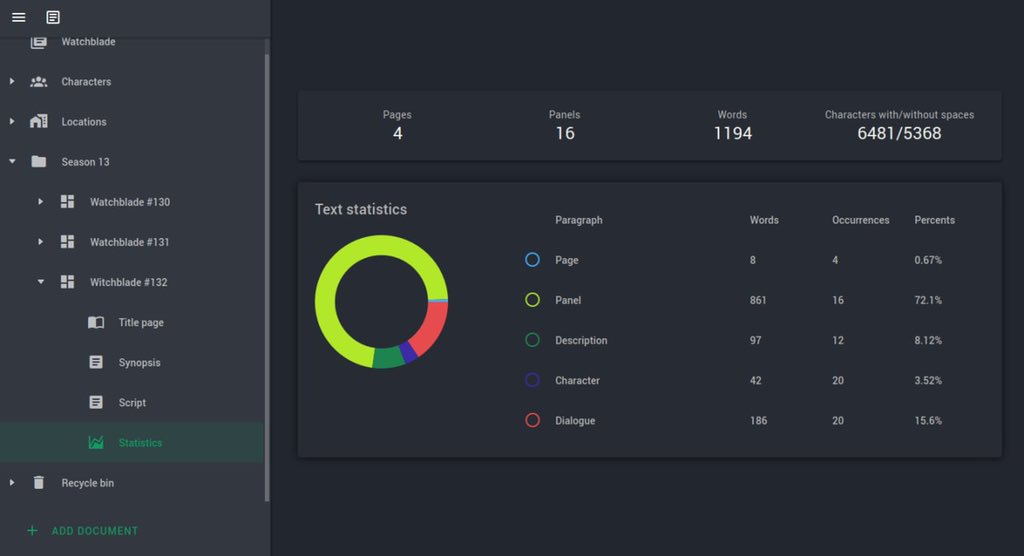Click the document icon in top bar
The width and height of the screenshot is (1024, 556).
tap(53, 17)
